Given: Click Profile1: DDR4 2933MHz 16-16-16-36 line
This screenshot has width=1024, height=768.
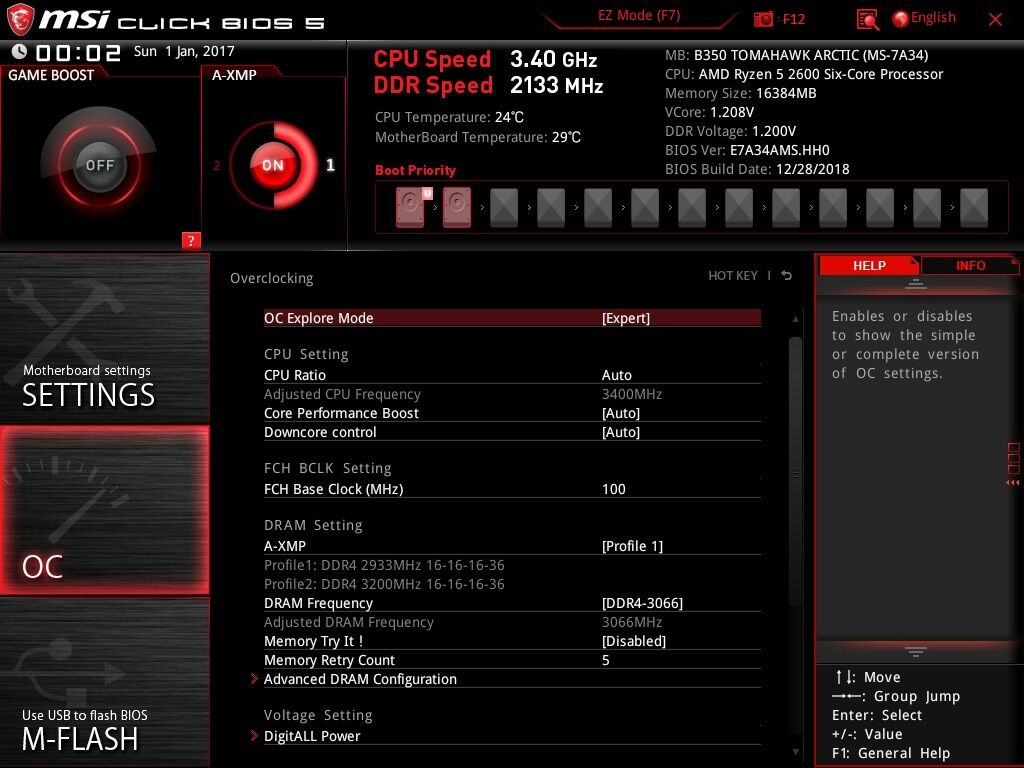Looking at the screenshot, I should 384,565.
